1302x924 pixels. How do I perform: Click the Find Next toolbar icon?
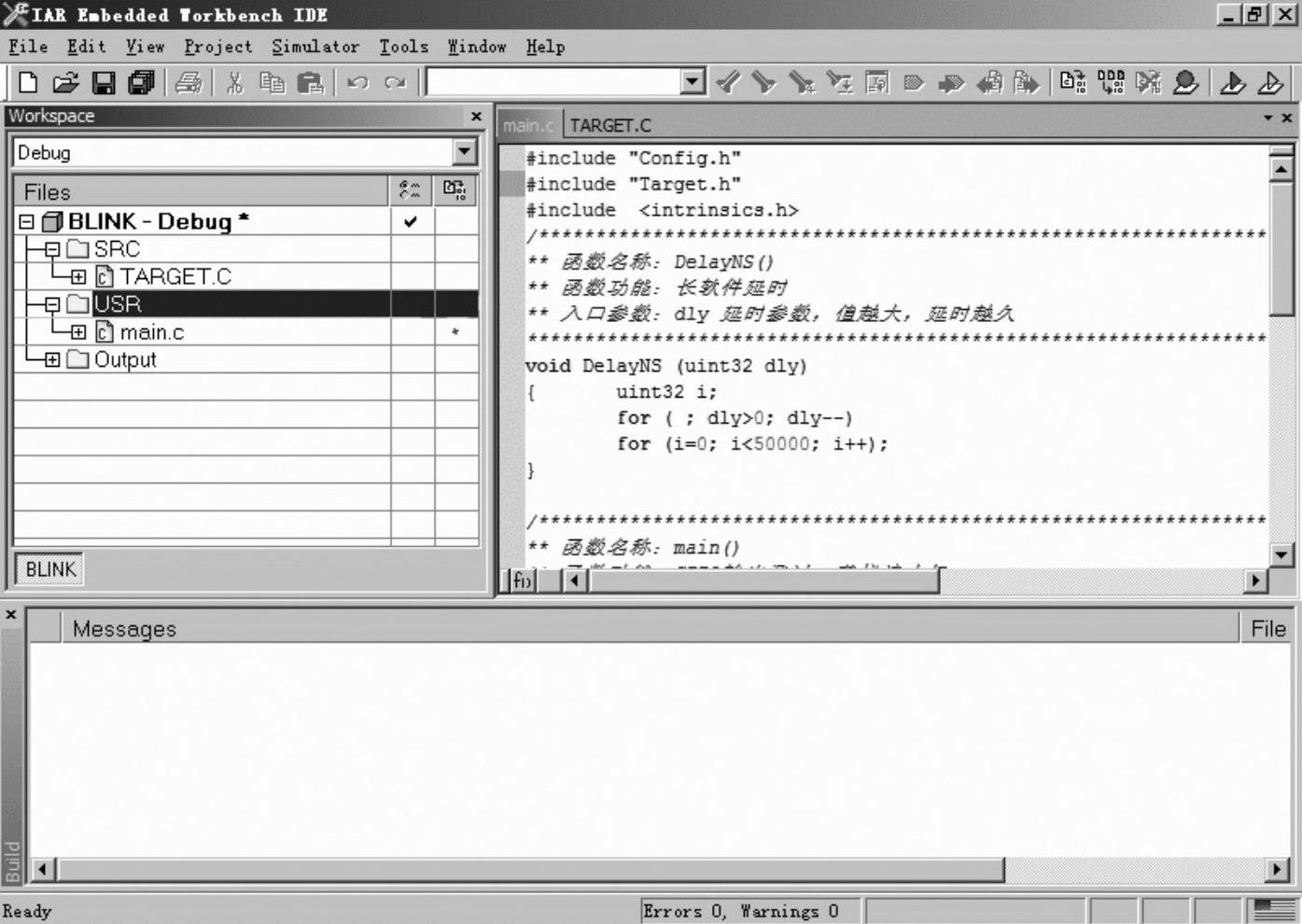tap(764, 83)
